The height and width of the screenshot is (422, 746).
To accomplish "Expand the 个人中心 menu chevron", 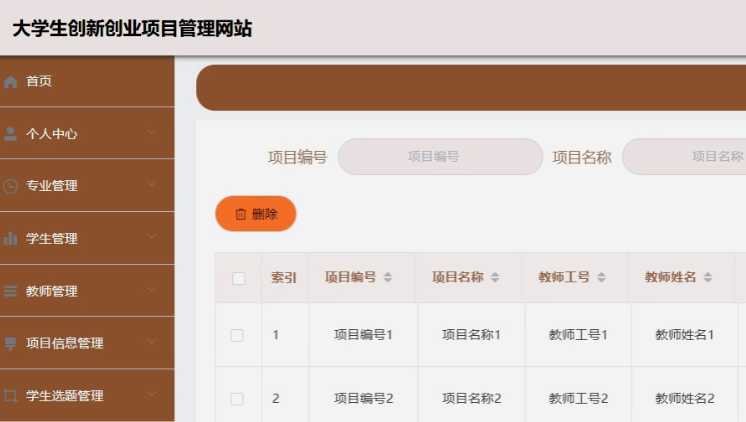I will point(152,133).
